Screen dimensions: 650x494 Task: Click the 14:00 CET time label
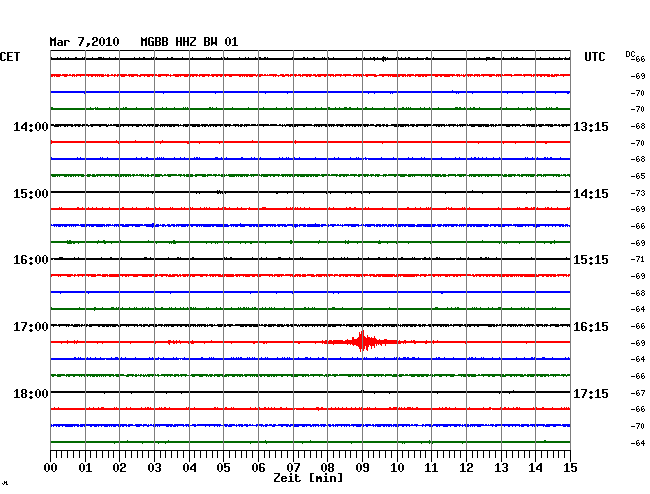point(31,126)
